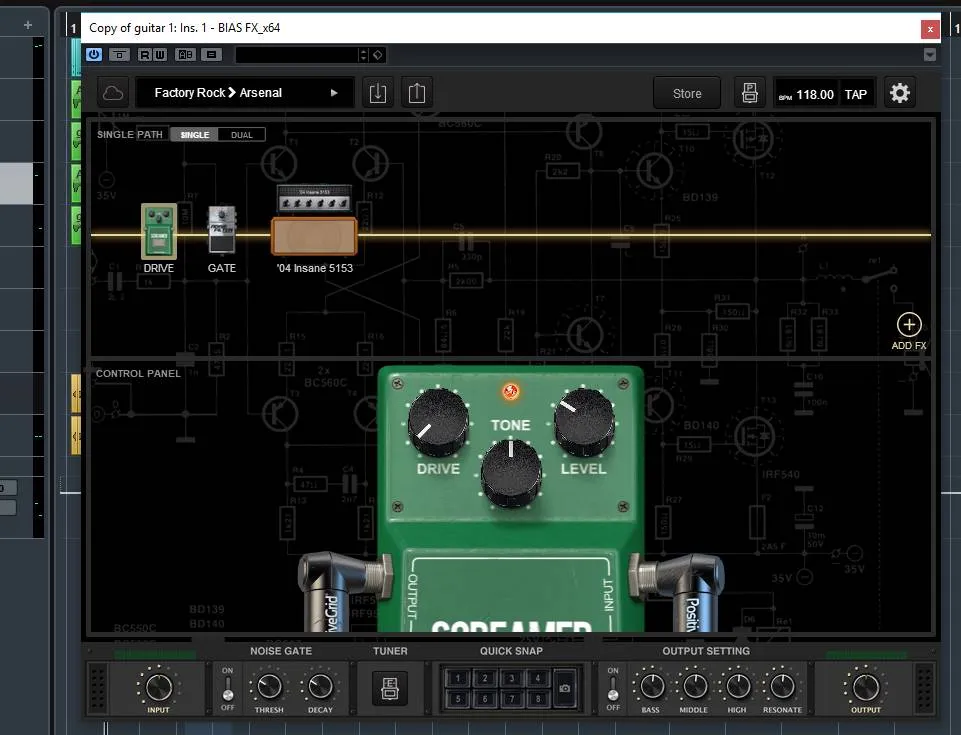Screen dimensions: 961x735
Task: Toggle the plugin power bypass button
Action: click(94, 55)
